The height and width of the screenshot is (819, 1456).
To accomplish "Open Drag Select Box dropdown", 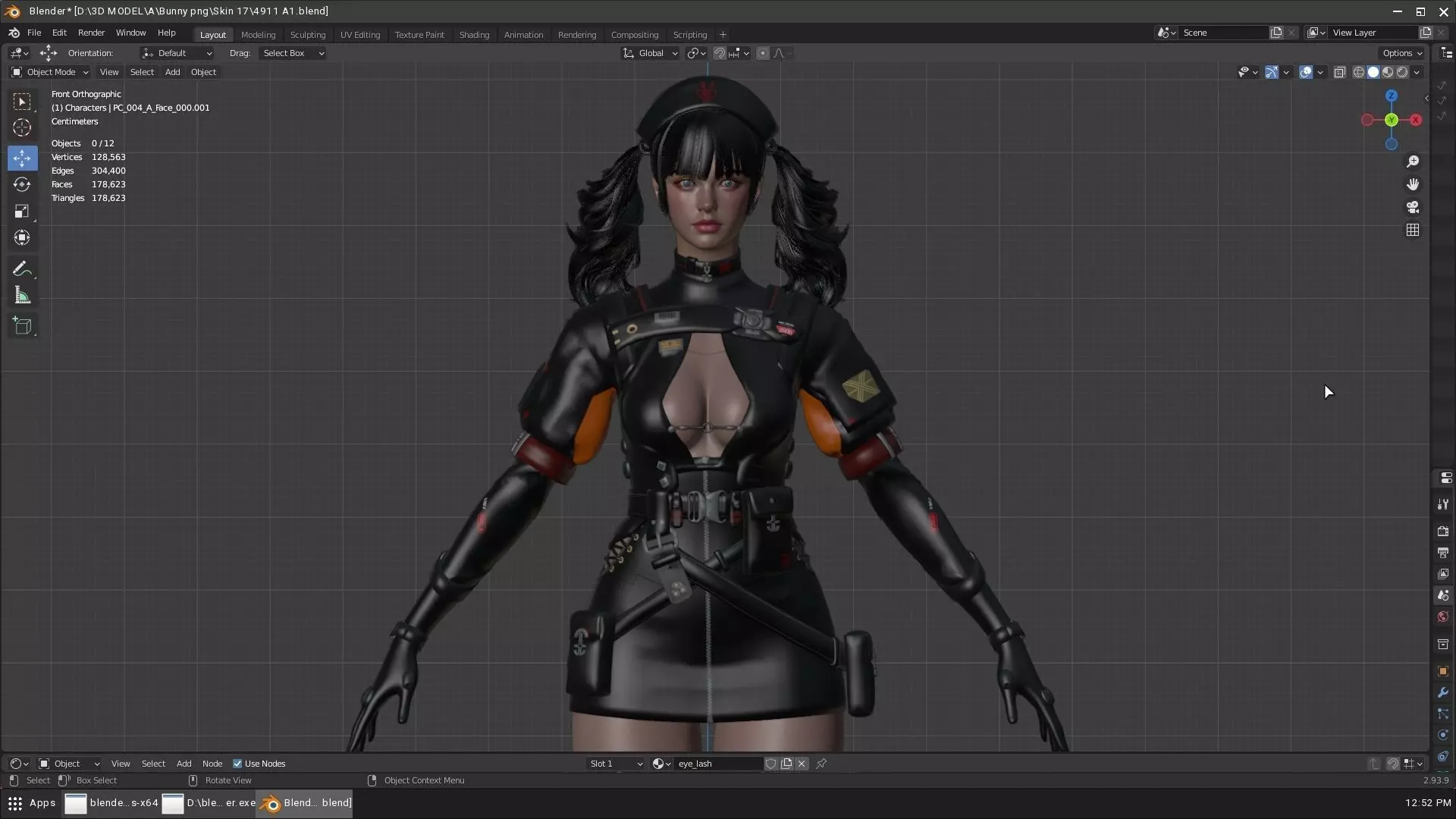I will 293,53.
